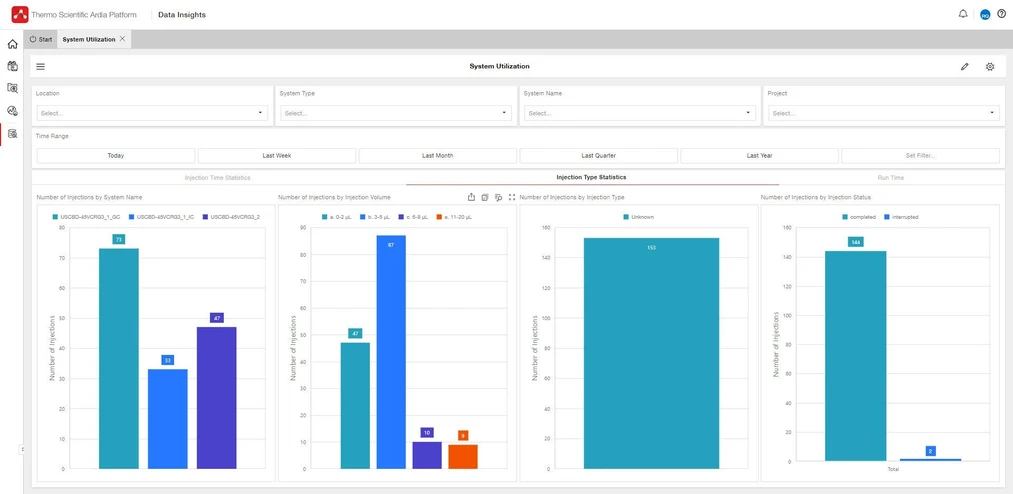
Task: Select the Last Month time range
Action: click(x=437, y=156)
